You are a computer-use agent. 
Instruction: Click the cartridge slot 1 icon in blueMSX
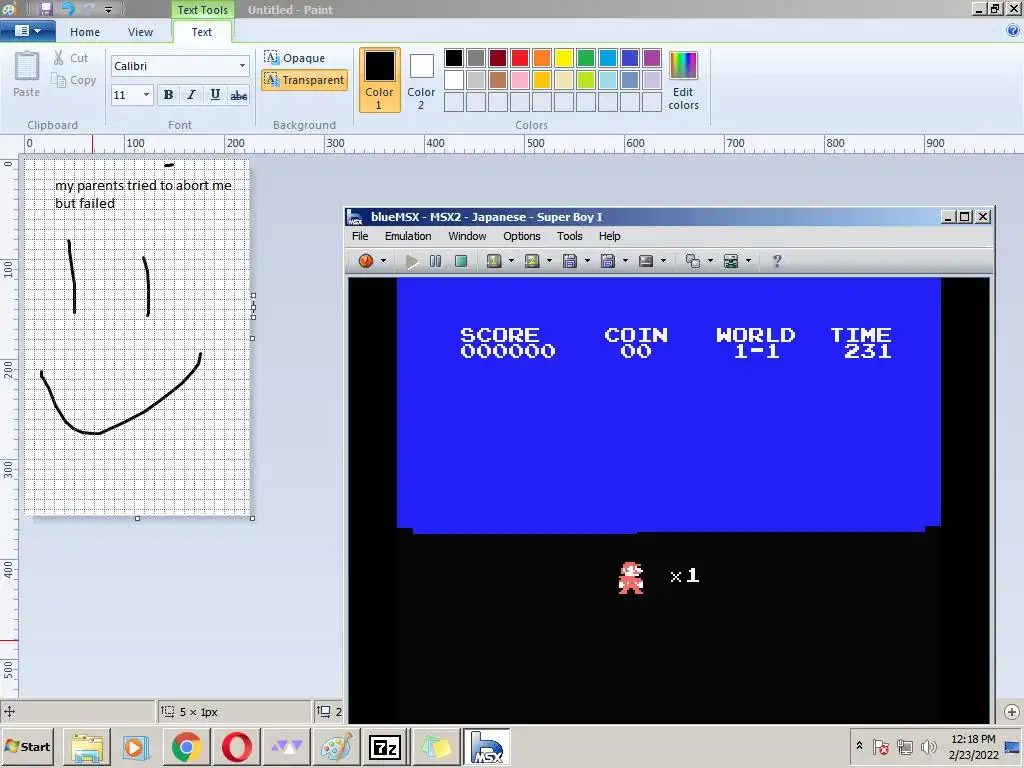point(494,261)
